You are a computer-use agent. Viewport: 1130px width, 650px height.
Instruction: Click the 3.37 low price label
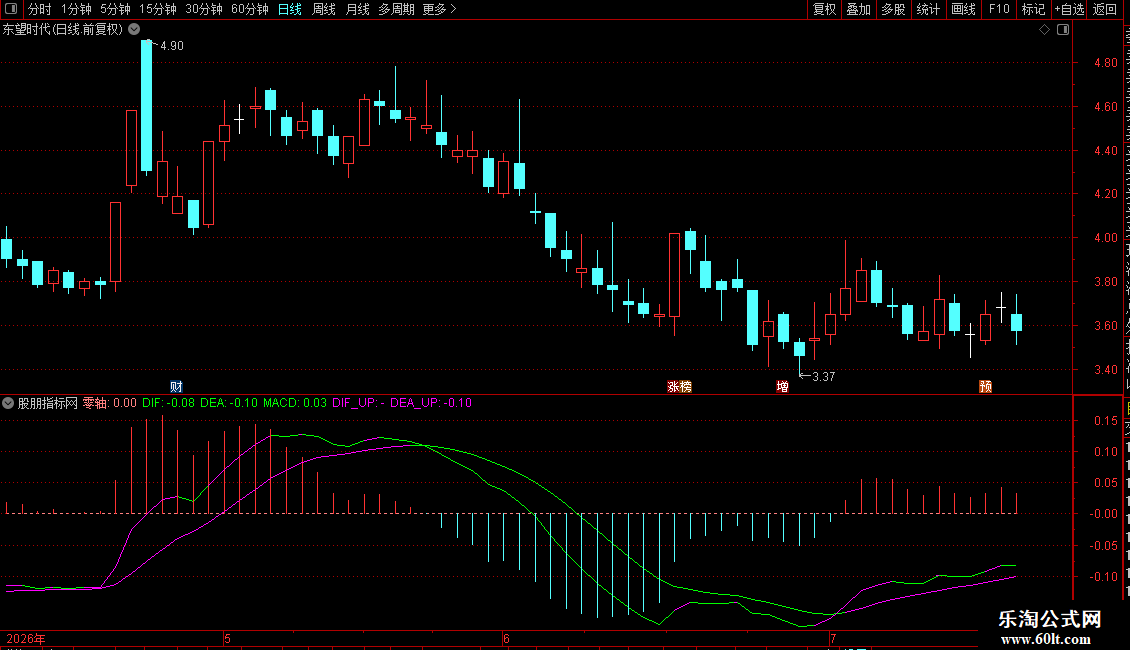click(x=824, y=377)
